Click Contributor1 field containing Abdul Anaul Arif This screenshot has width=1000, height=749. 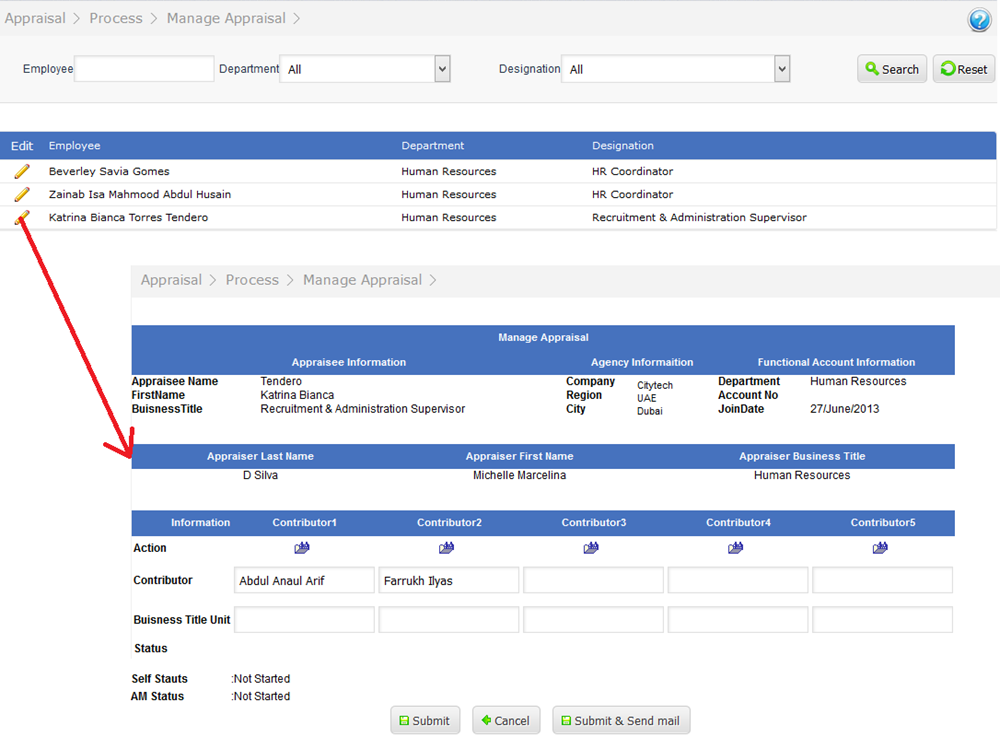[304, 581]
